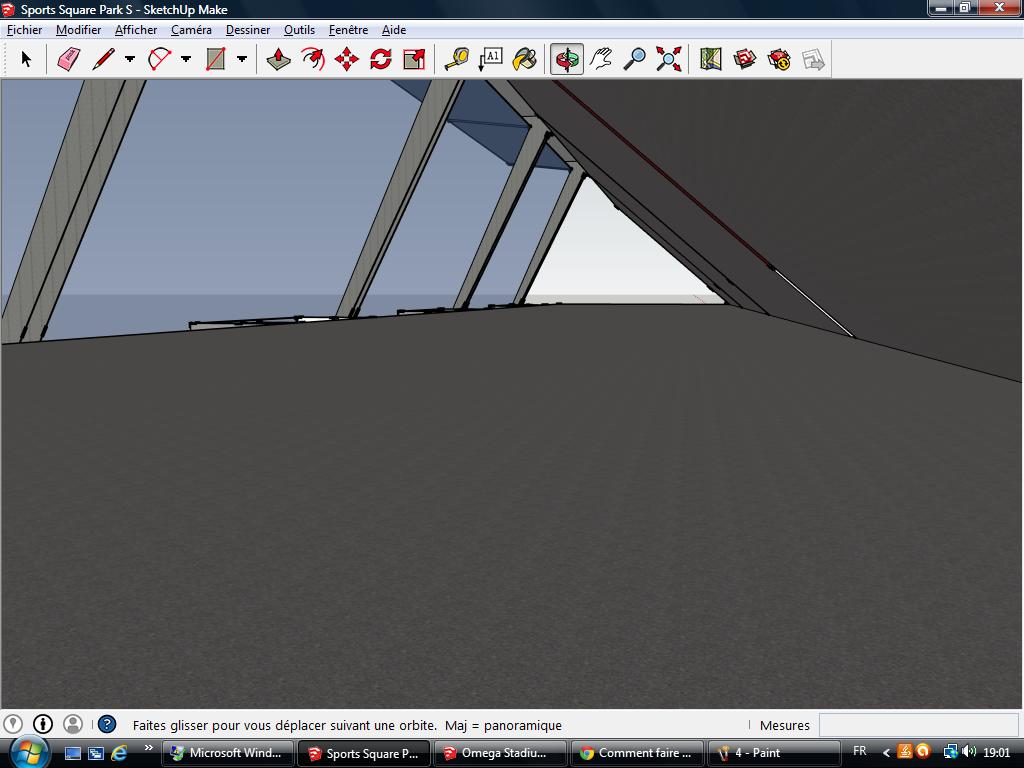Expand the shape tools dropdown arrow
The width and height of the screenshot is (1024, 768).
click(242, 60)
